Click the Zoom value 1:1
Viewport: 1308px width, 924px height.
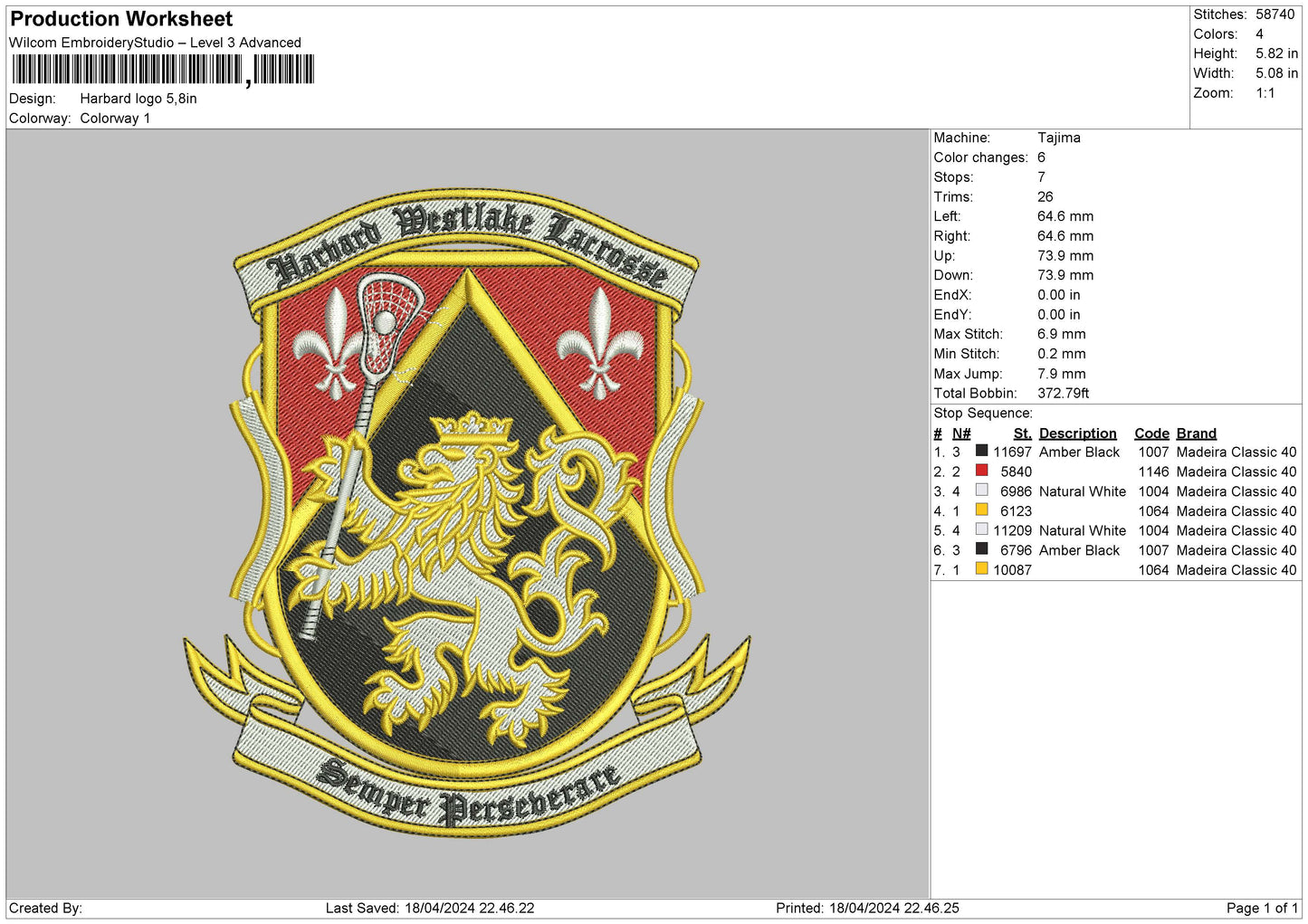pyautogui.click(x=1265, y=93)
